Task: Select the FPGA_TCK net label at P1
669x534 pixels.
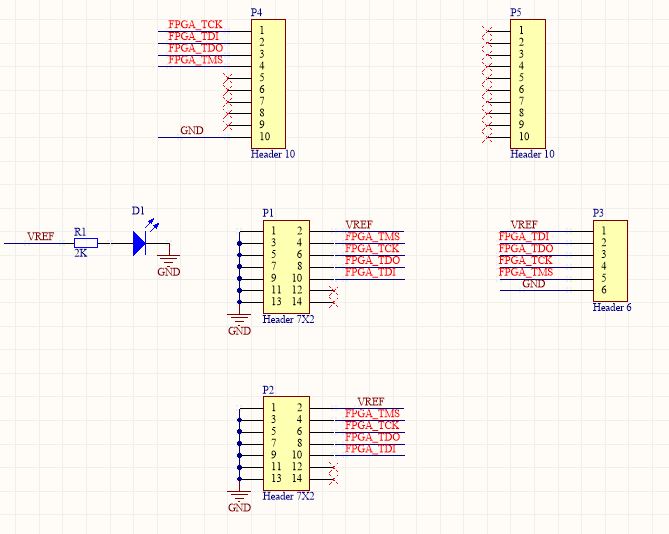Action: coord(372,248)
